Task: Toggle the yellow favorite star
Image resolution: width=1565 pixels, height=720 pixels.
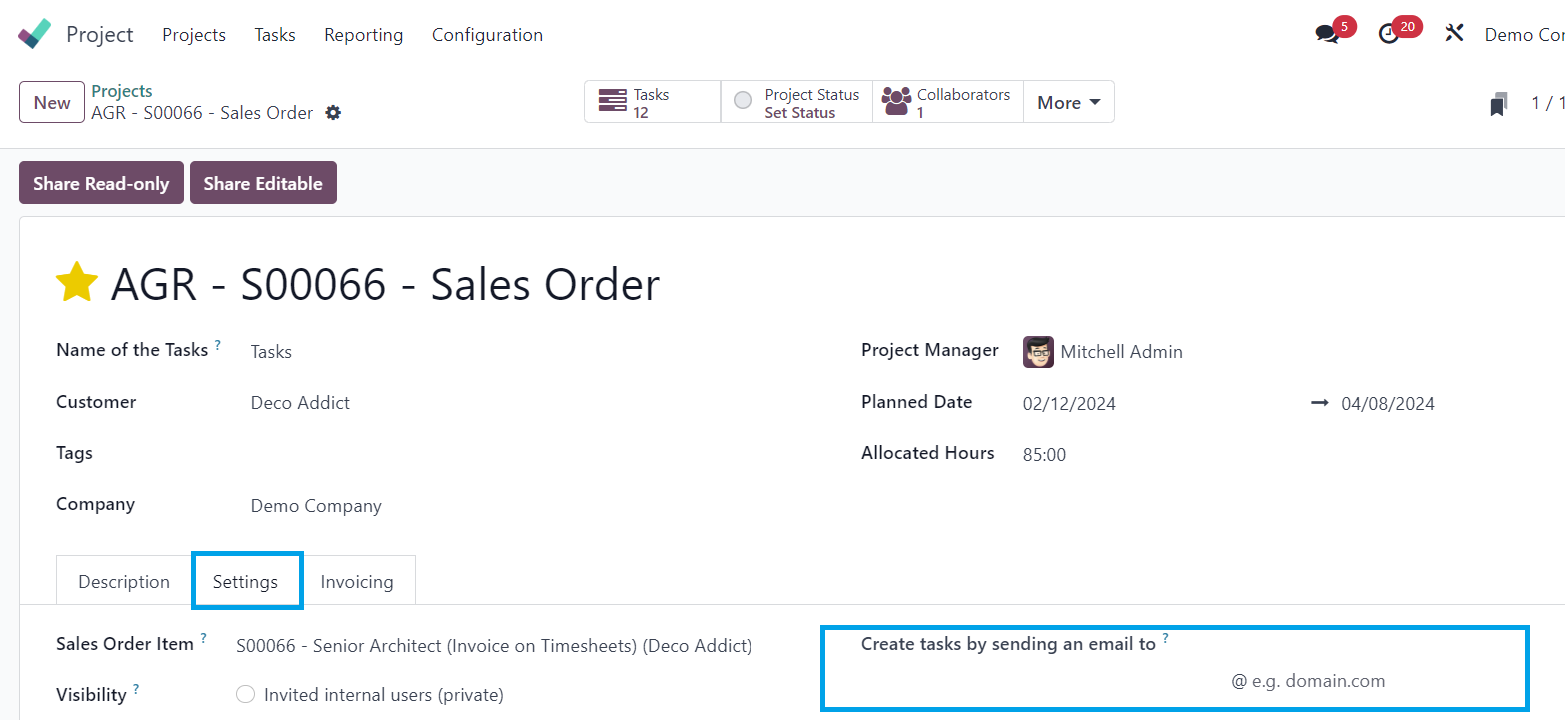Action: click(77, 283)
